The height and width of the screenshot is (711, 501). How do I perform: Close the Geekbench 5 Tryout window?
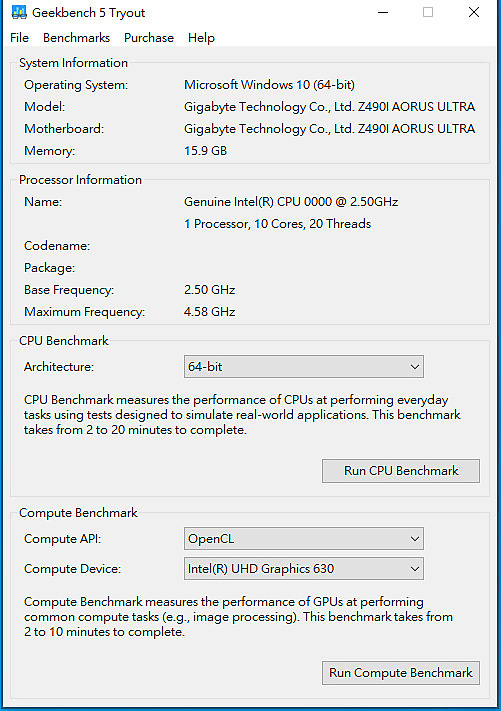click(x=474, y=12)
